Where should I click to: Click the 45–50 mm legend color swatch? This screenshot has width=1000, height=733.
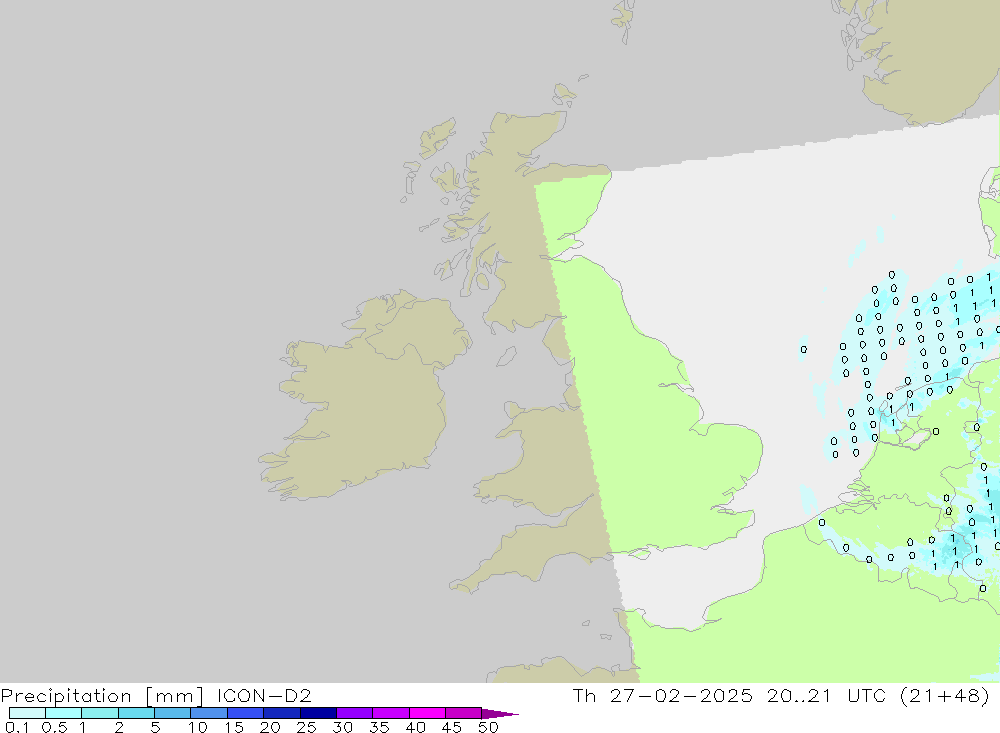463,713
